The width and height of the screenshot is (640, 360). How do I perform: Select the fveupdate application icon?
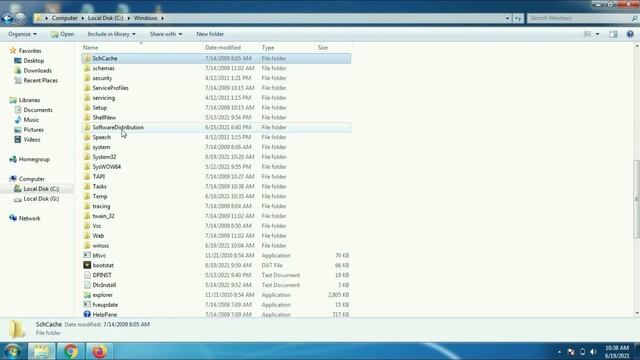[x=87, y=305]
